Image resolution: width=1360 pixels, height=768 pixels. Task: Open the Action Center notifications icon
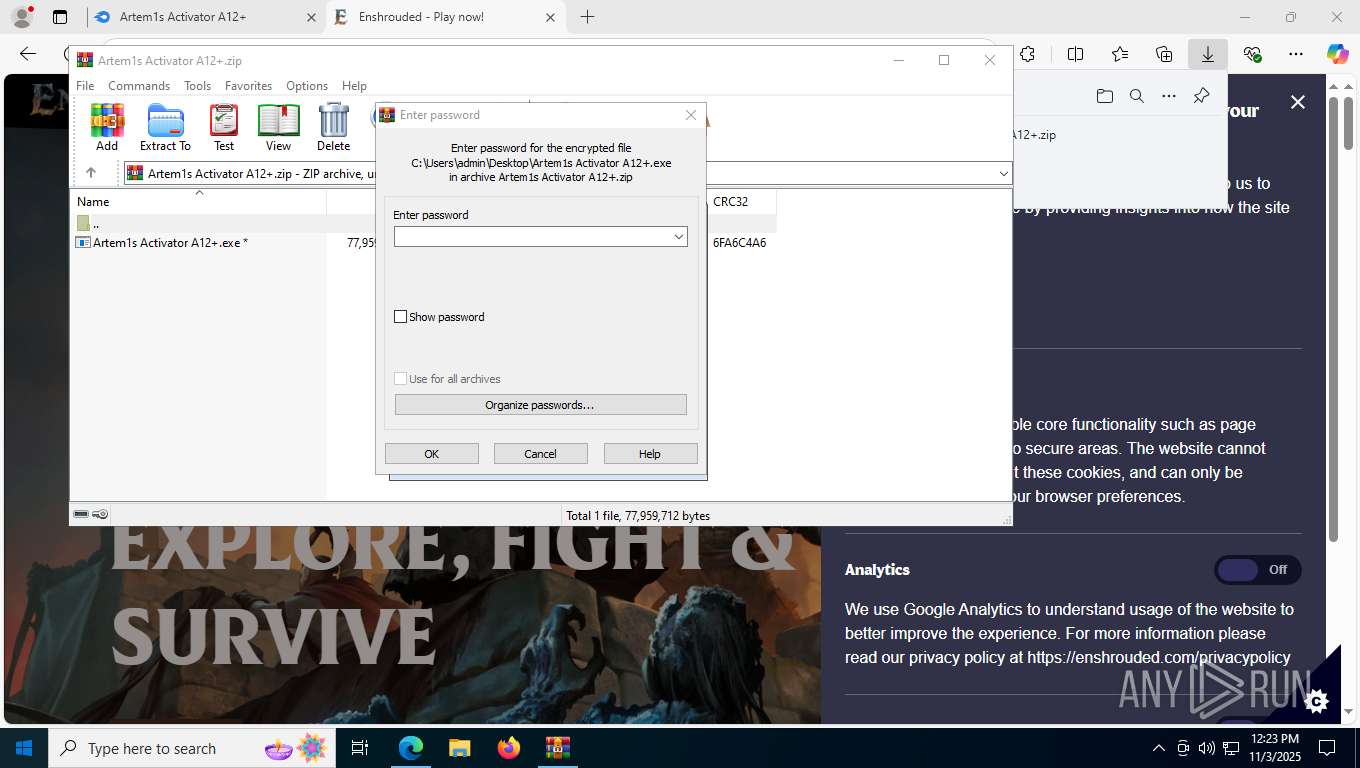click(1327, 748)
